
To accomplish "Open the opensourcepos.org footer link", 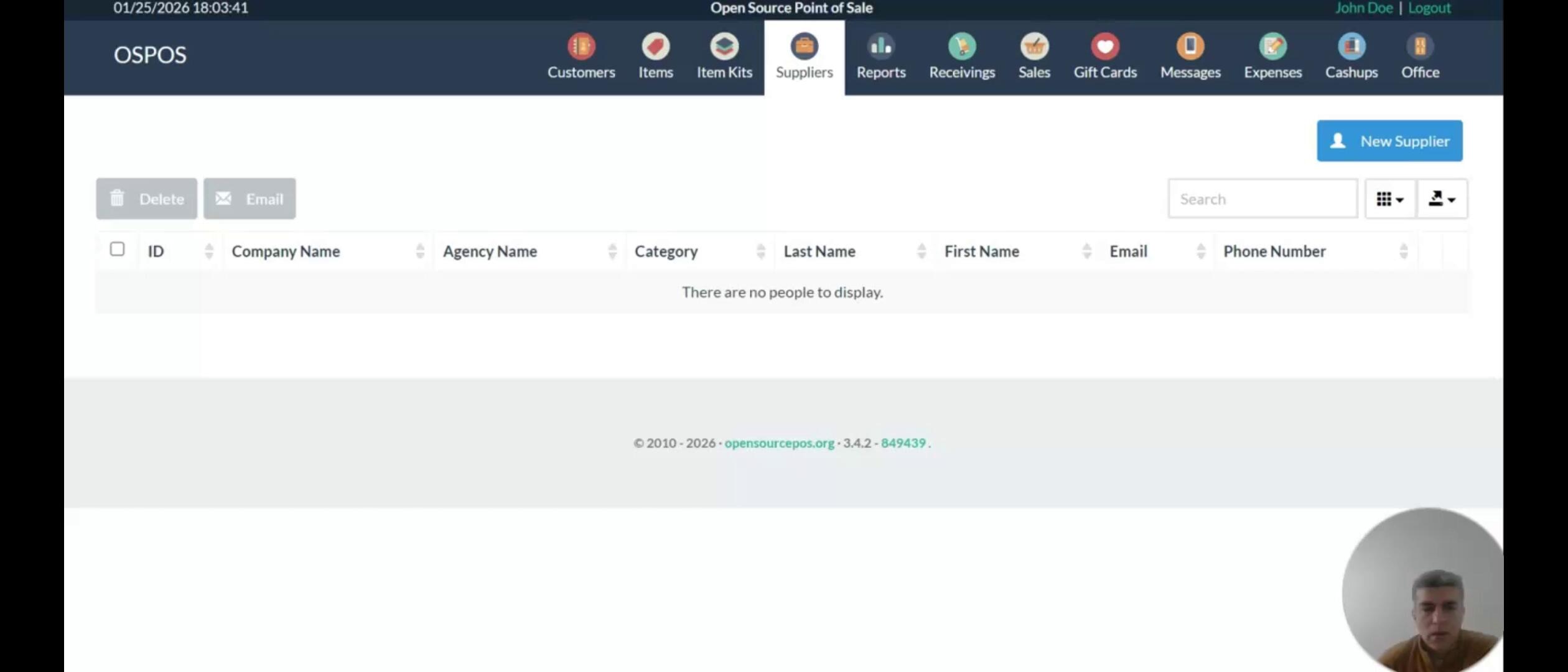I will tap(778, 443).
